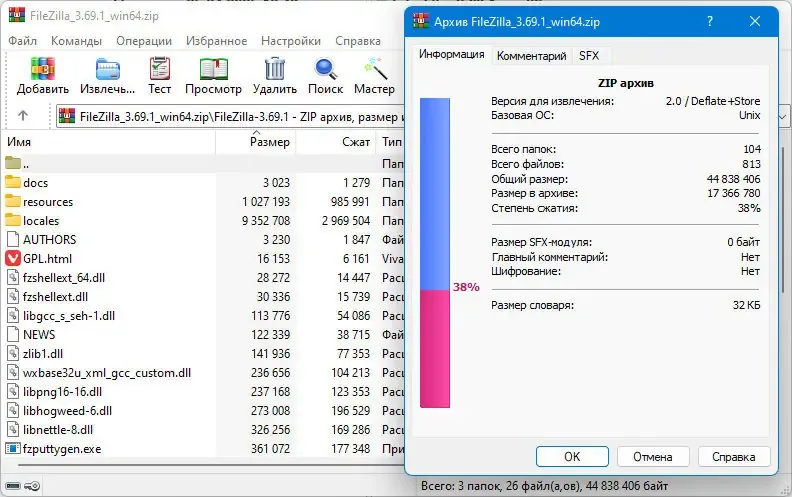The image size is (792, 497).
Task: Open the Операции menu
Action: [144, 41]
